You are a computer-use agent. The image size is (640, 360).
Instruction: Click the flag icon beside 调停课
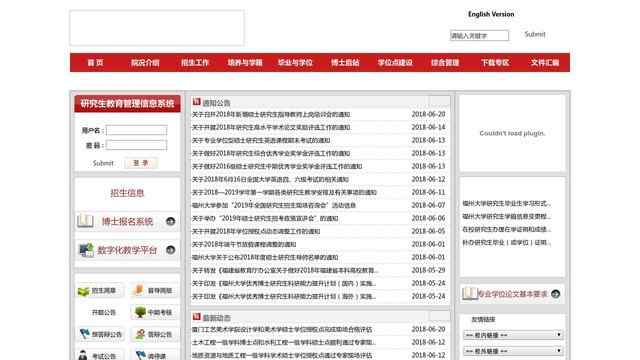click(x=140, y=355)
